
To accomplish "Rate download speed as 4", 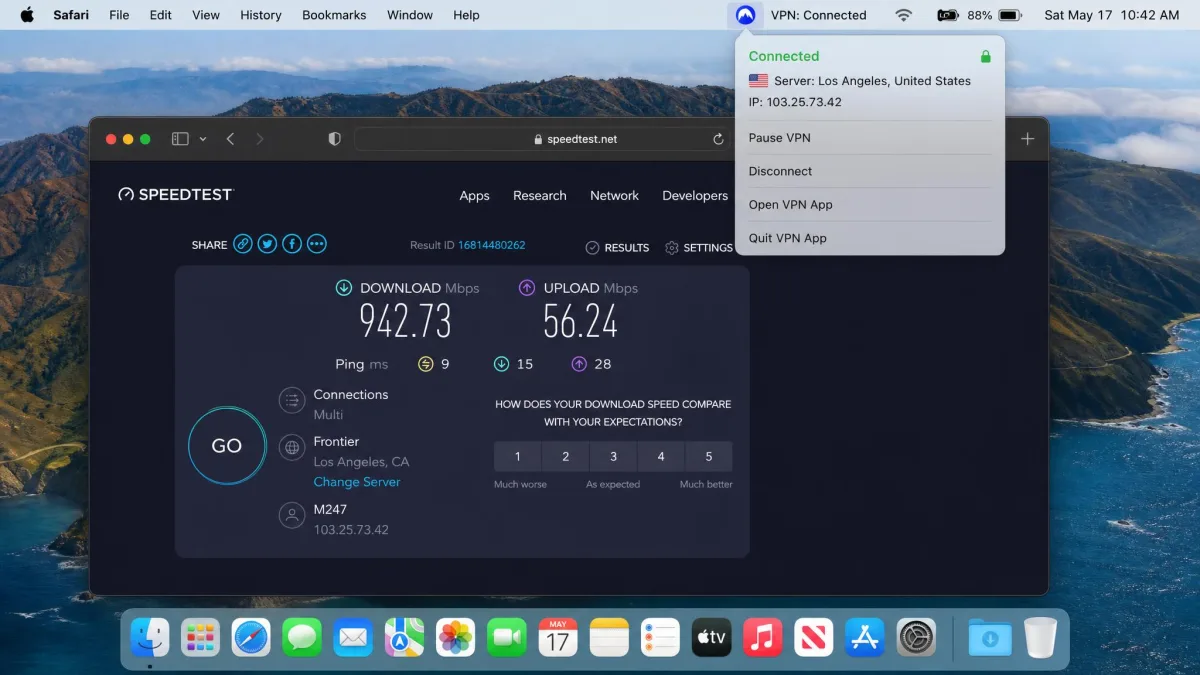I will pos(661,456).
